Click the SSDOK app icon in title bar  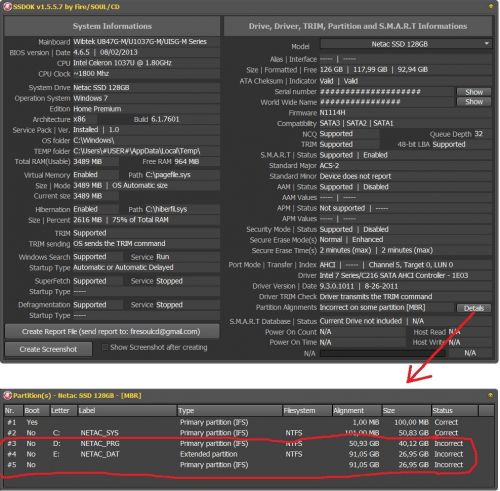coord(7,6)
